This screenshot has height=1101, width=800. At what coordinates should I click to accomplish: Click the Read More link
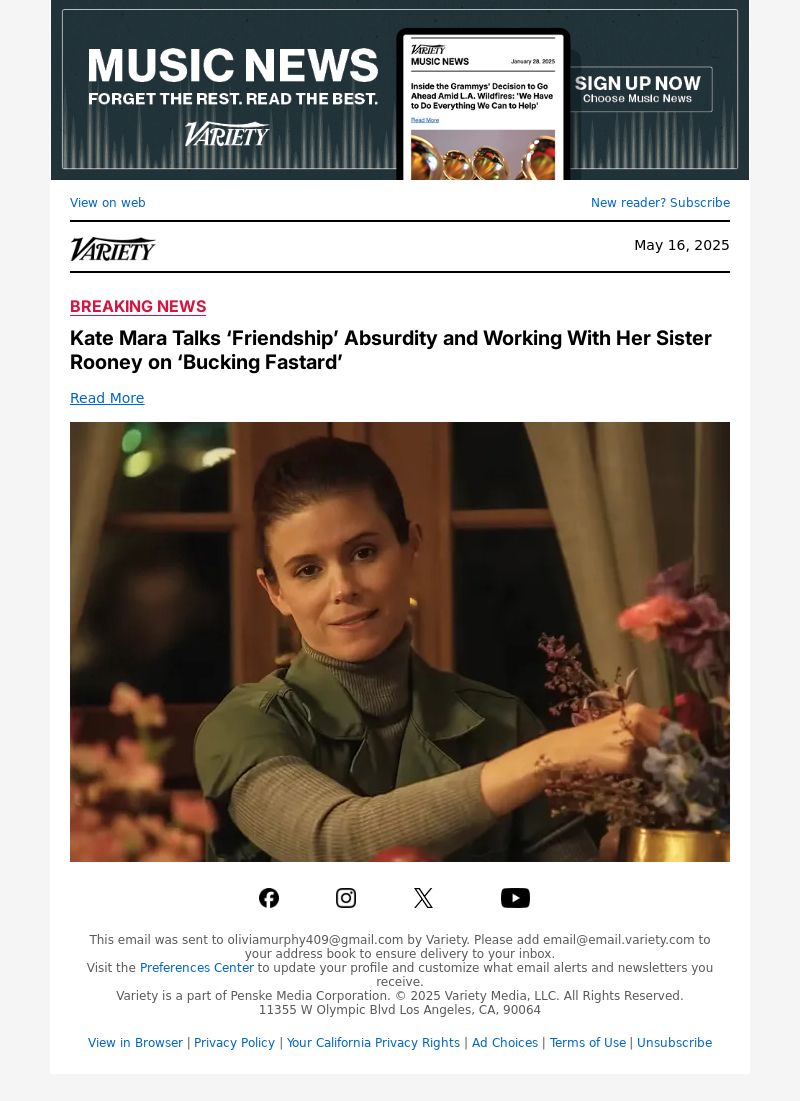pos(107,398)
